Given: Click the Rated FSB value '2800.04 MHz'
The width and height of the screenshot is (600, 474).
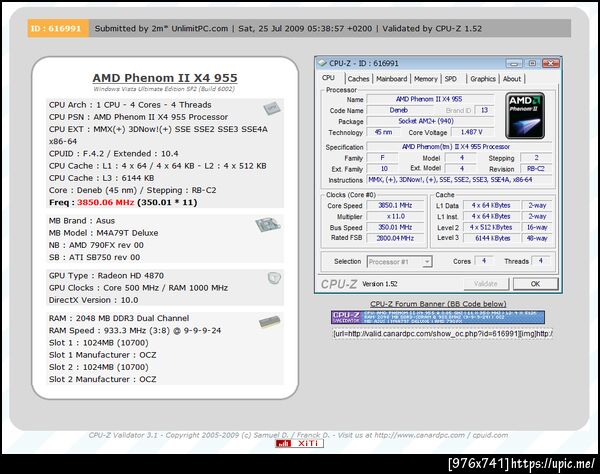Looking at the screenshot, I should point(395,238).
